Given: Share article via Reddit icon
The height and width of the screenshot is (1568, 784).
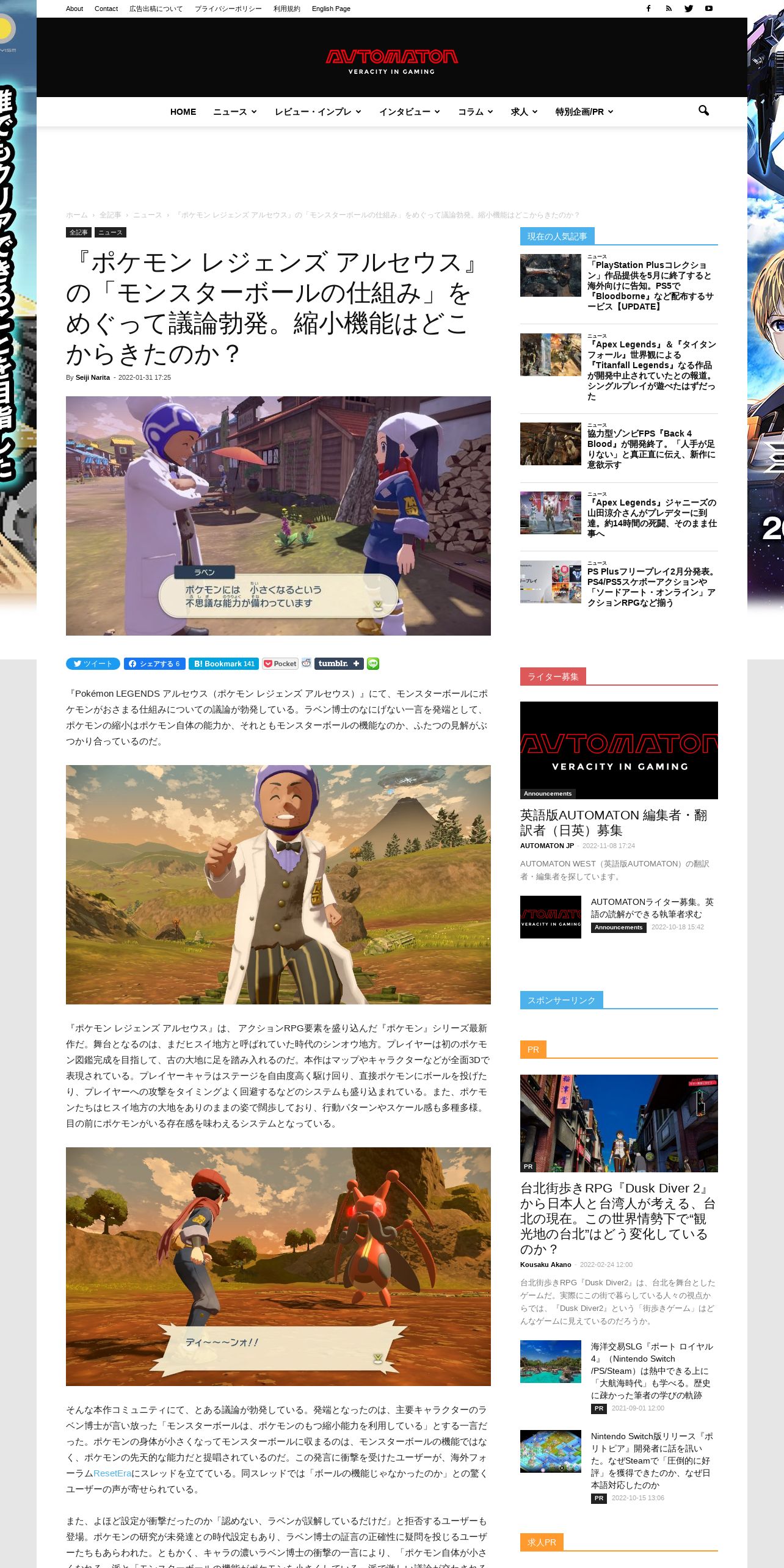Looking at the screenshot, I should [307, 663].
